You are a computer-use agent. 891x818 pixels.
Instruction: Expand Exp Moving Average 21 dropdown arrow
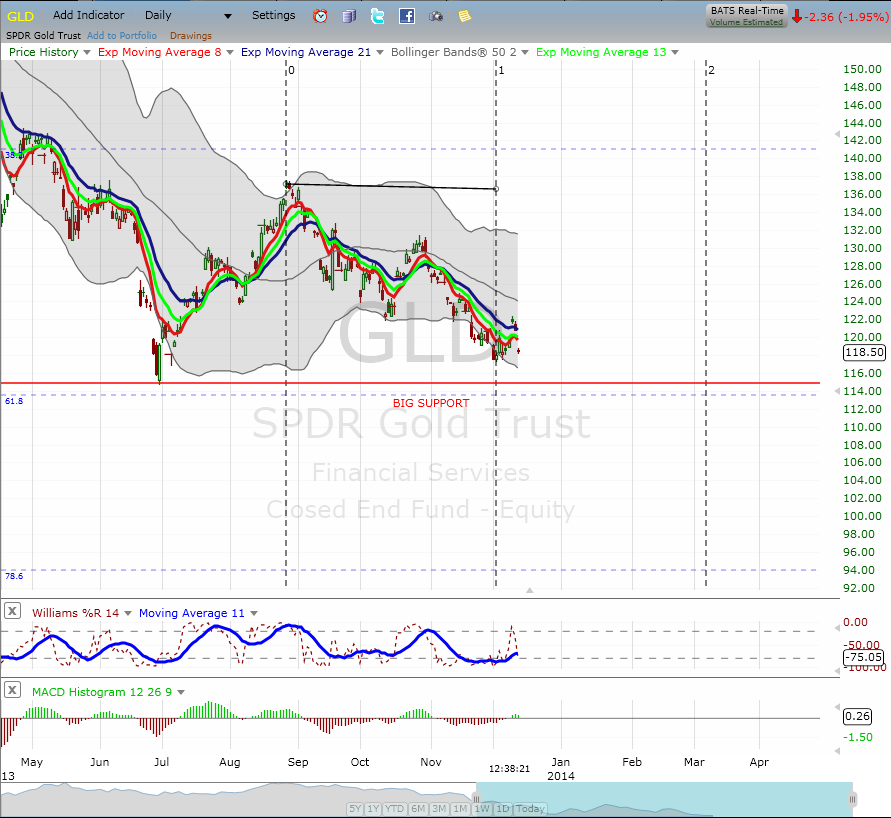click(380, 52)
